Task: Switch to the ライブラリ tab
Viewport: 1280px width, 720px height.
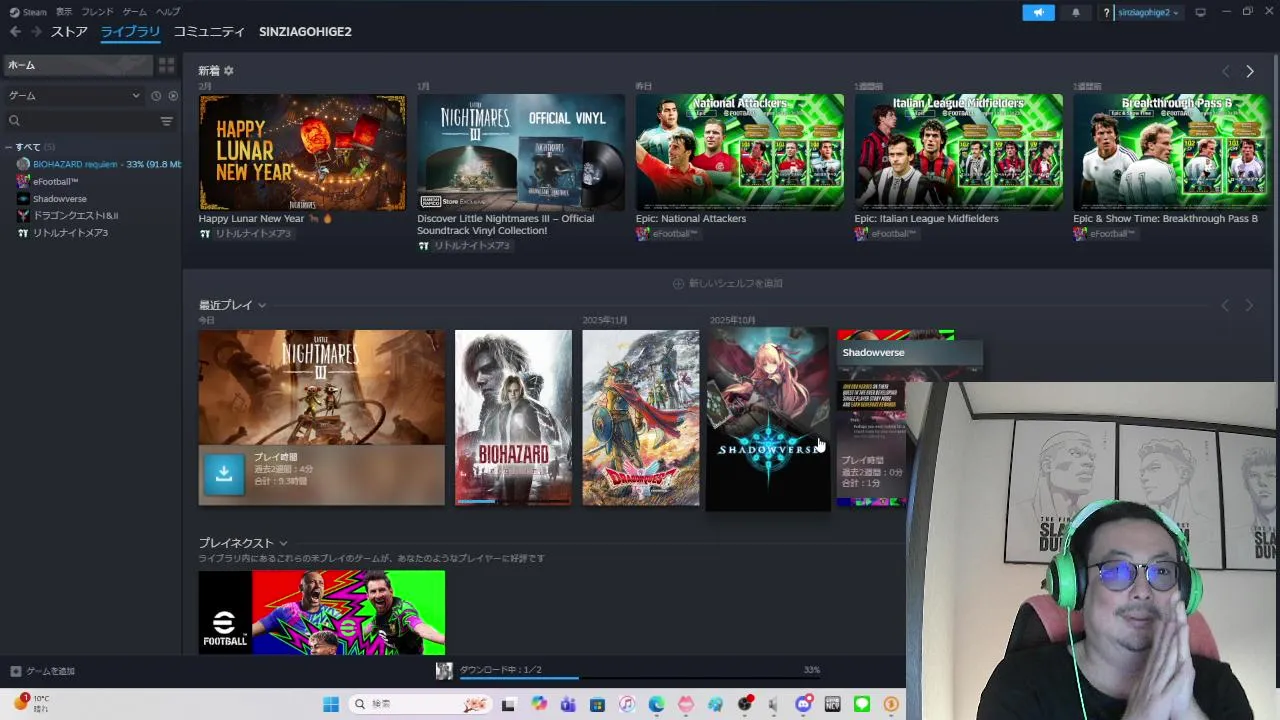Action: (x=130, y=32)
